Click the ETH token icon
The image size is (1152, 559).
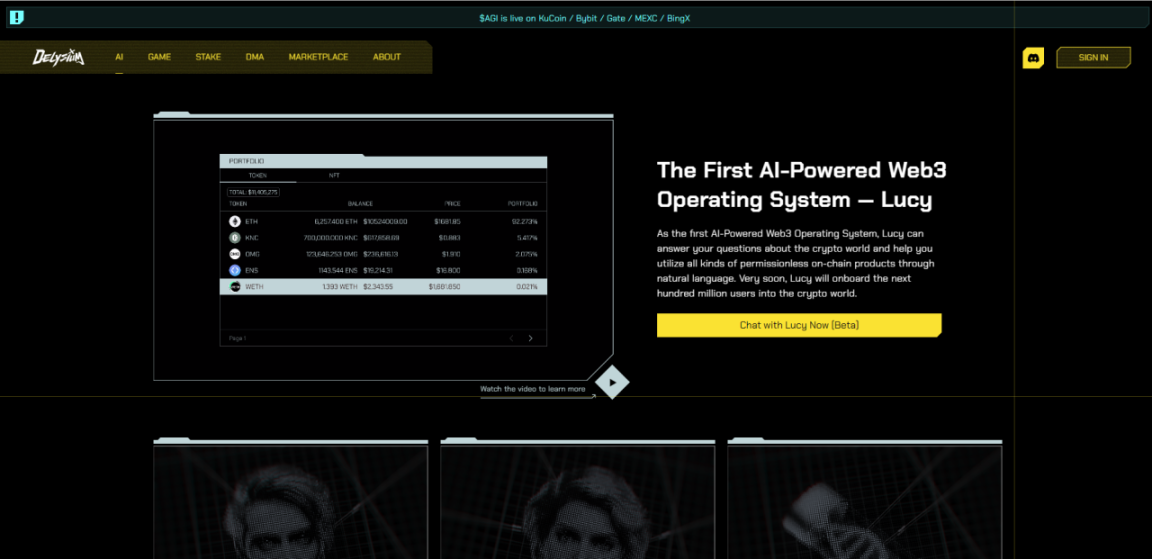(x=235, y=221)
